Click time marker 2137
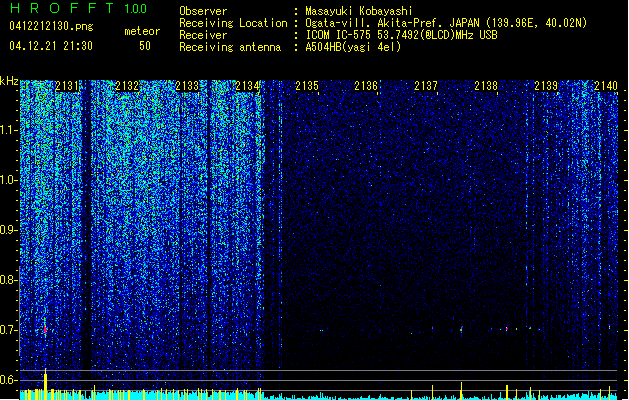This screenshot has width=629, height=400. pos(426,86)
